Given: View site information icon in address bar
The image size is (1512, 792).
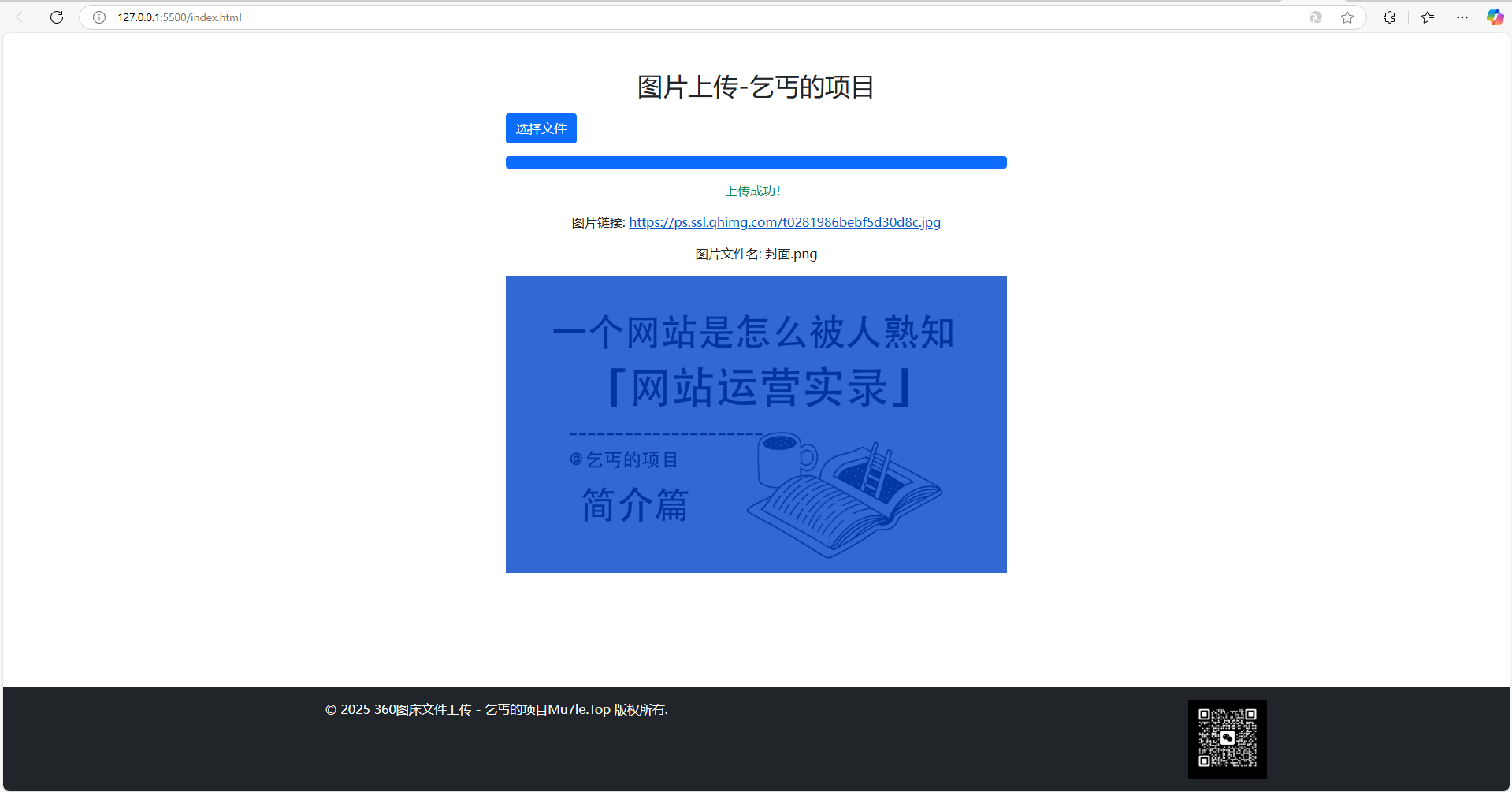Looking at the screenshot, I should tap(99, 17).
